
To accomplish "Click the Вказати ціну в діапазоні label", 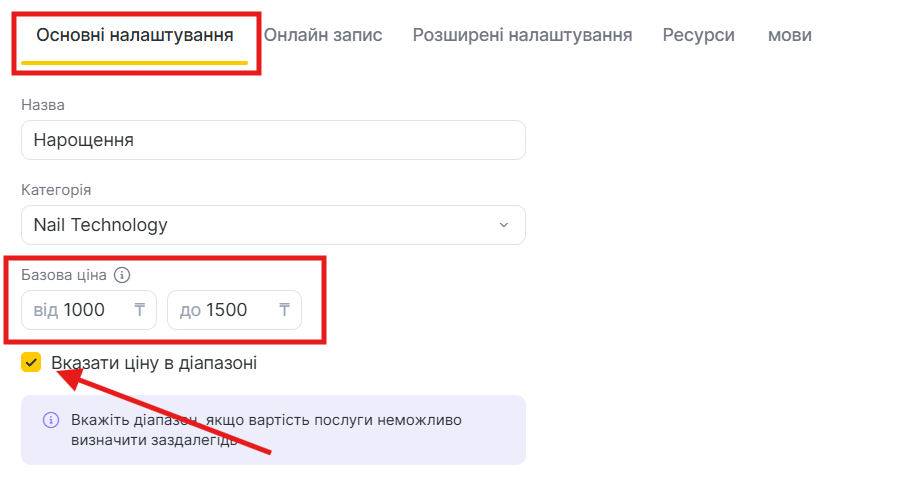I will pos(154,363).
